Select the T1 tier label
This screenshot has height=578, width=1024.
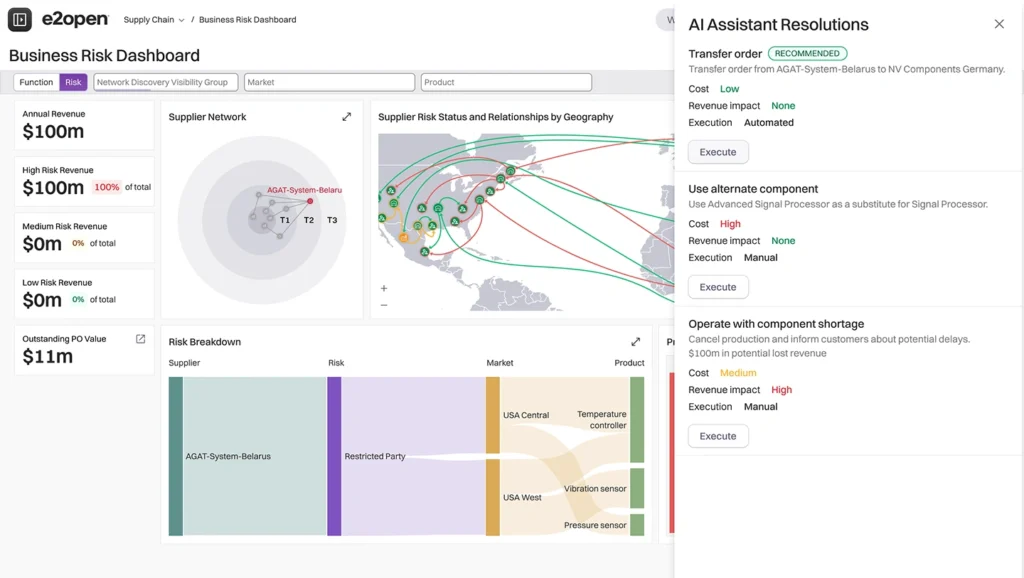tap(285, 220)
